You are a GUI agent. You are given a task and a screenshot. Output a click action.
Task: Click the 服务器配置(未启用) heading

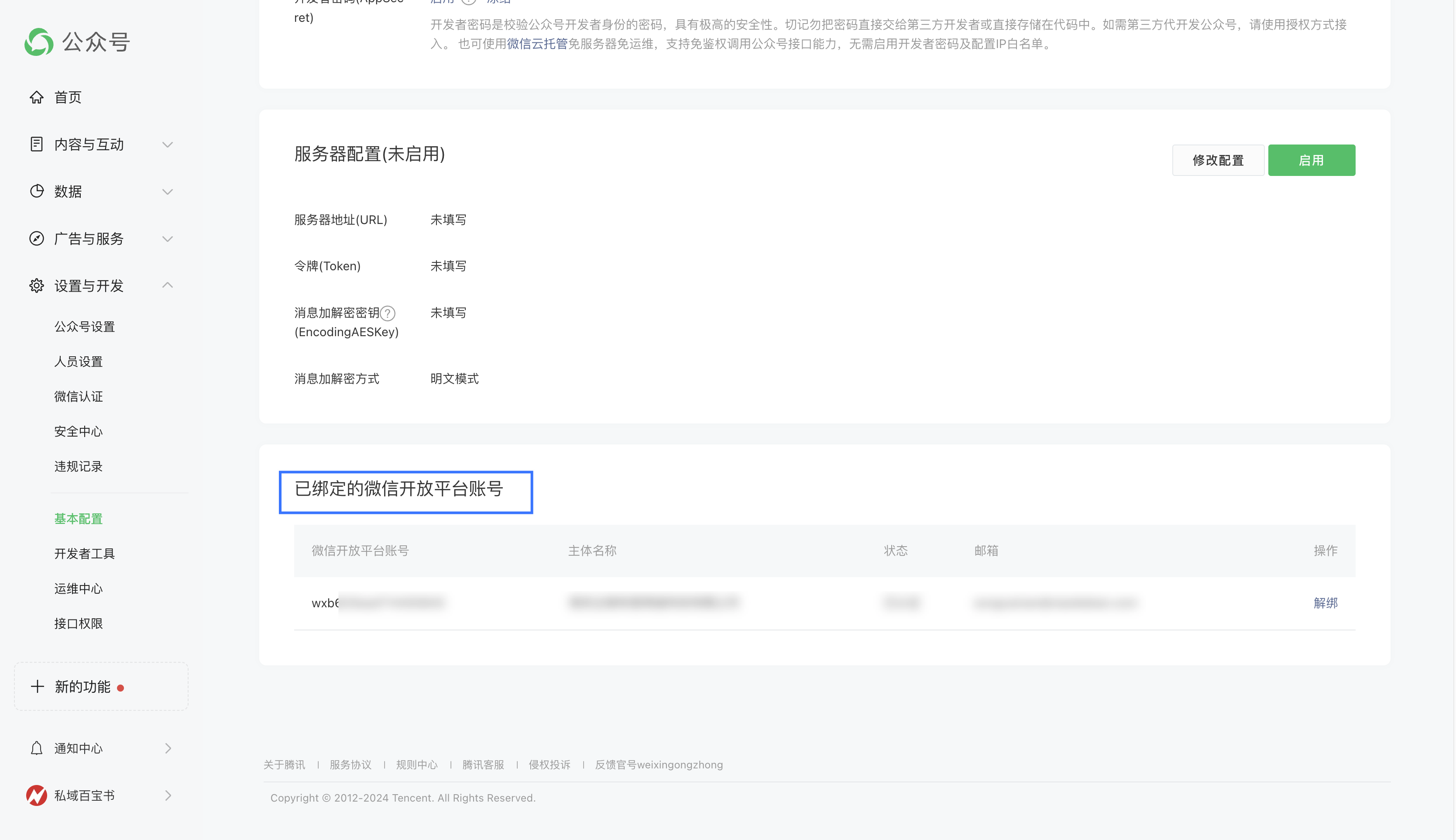point(370,154)
